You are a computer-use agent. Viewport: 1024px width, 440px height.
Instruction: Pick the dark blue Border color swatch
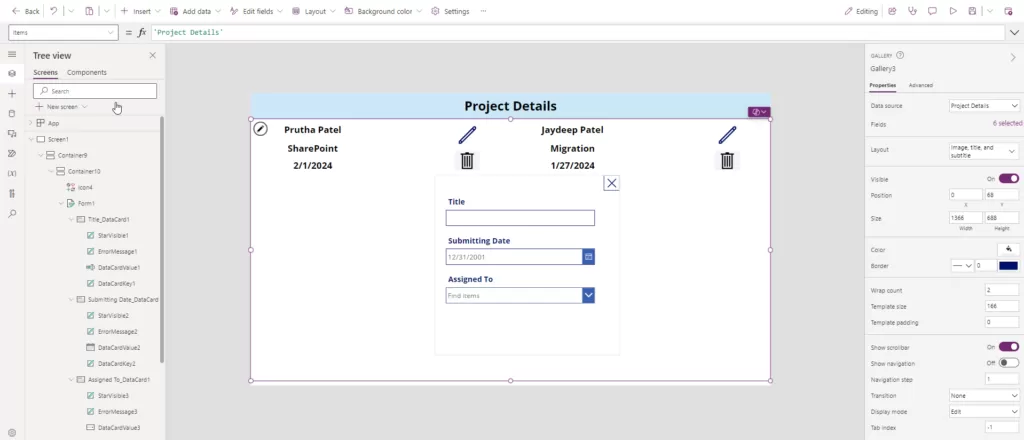point(1008,266)
